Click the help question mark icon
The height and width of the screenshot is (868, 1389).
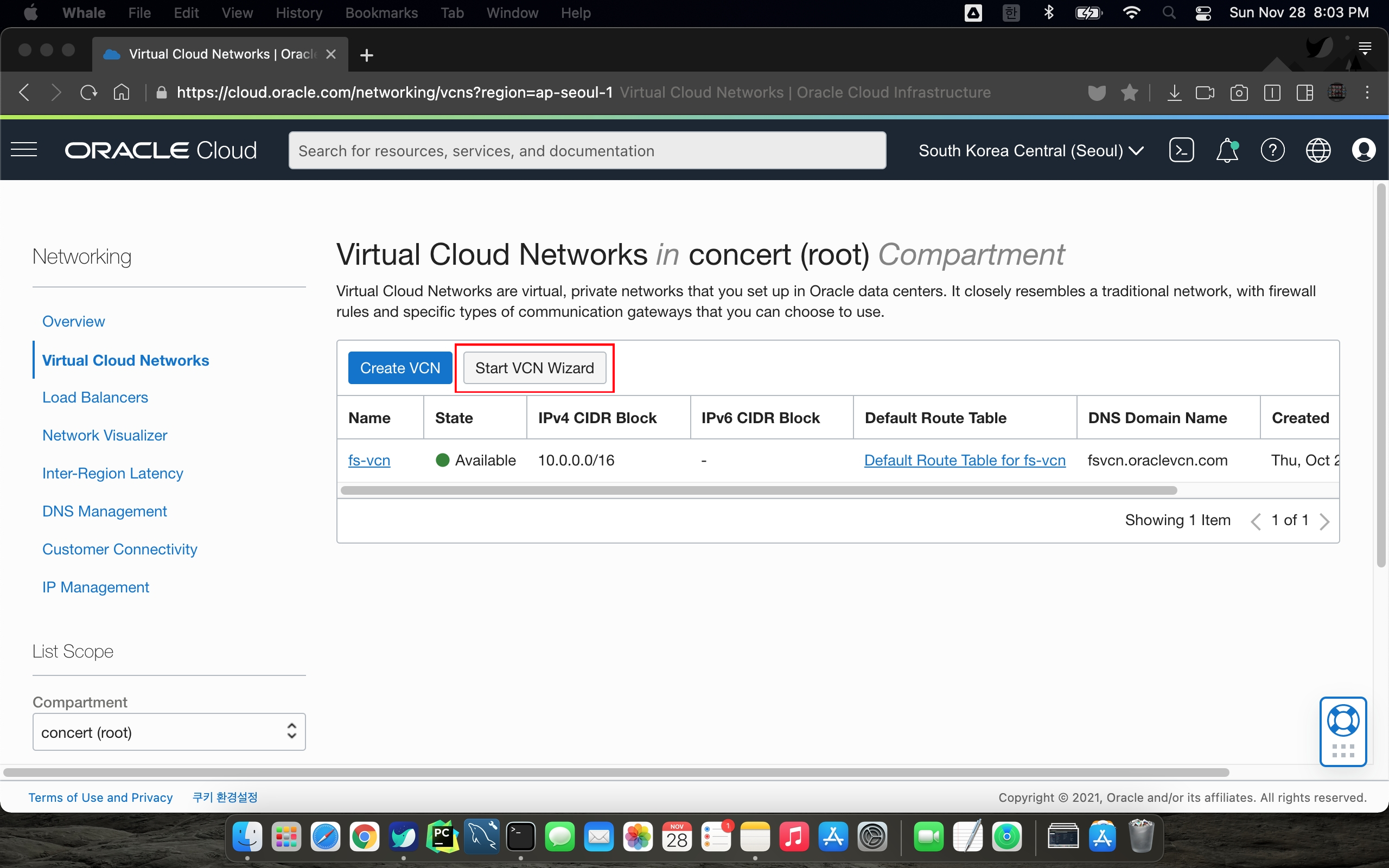(x=1272, y=150)
